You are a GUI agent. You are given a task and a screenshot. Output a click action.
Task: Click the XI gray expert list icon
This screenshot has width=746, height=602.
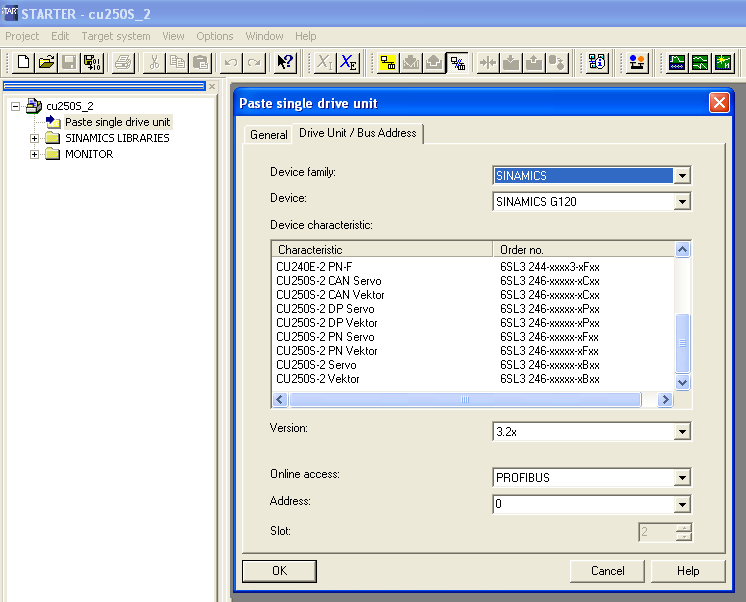pyautogui.click(x=325, y=62)
